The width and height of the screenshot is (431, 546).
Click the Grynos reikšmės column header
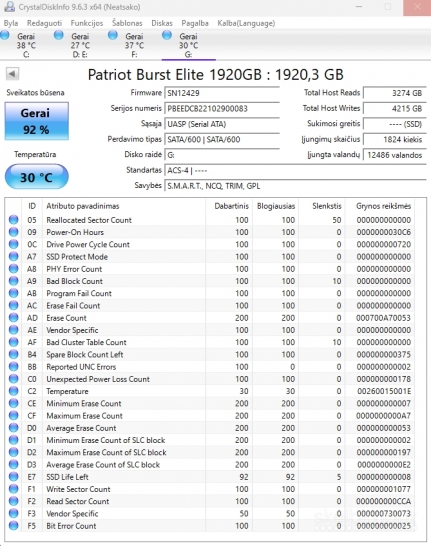pos(380,206)
